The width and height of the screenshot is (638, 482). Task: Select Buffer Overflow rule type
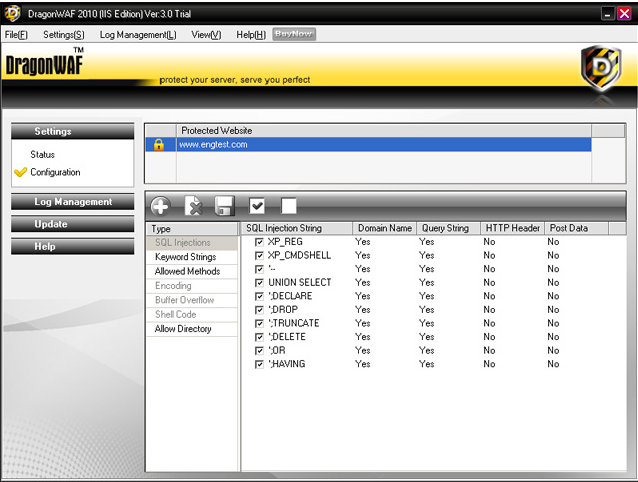192,300
